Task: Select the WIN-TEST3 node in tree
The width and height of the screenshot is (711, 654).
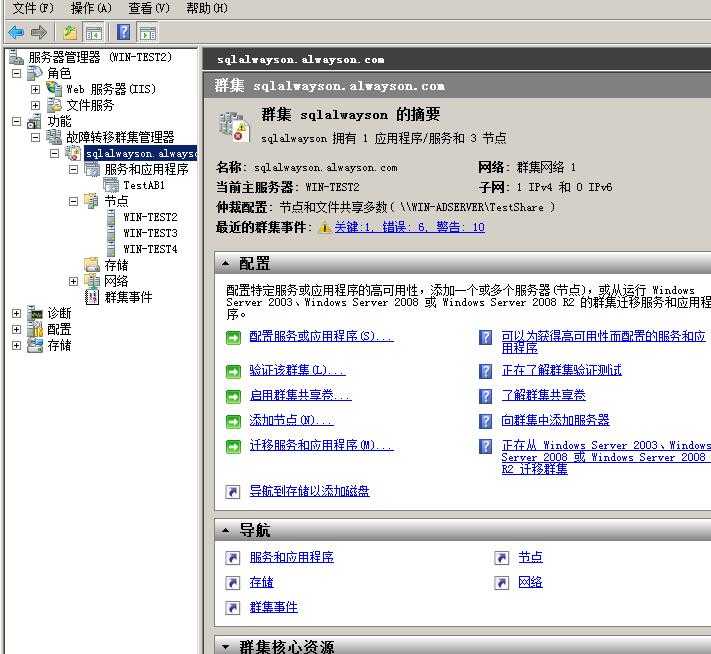Action: pyautogui.click(x=150, y=233)
